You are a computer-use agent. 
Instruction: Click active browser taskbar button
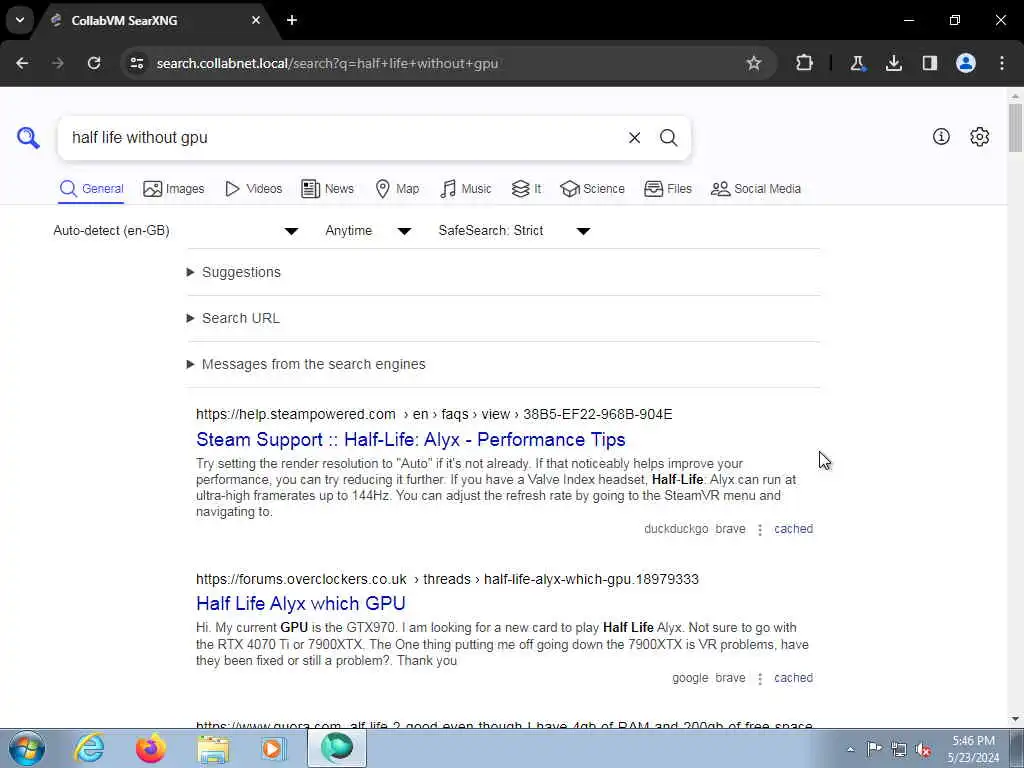click(x=337, y=748)
